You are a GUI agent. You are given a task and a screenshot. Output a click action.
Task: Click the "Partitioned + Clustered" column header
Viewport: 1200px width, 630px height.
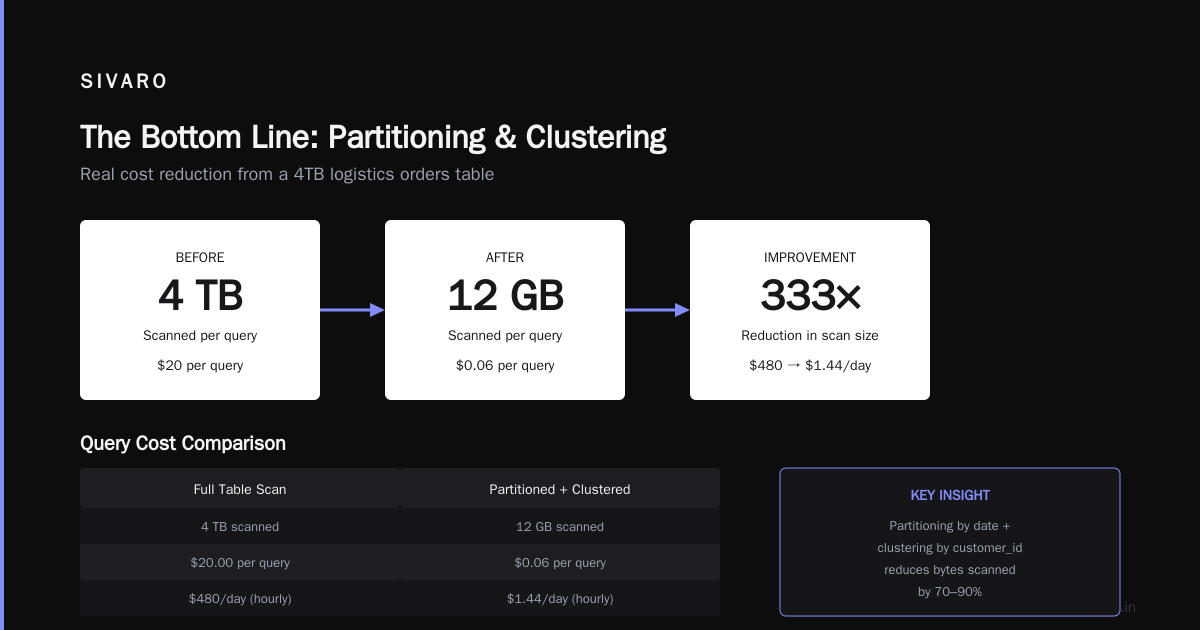click(560, 489)
